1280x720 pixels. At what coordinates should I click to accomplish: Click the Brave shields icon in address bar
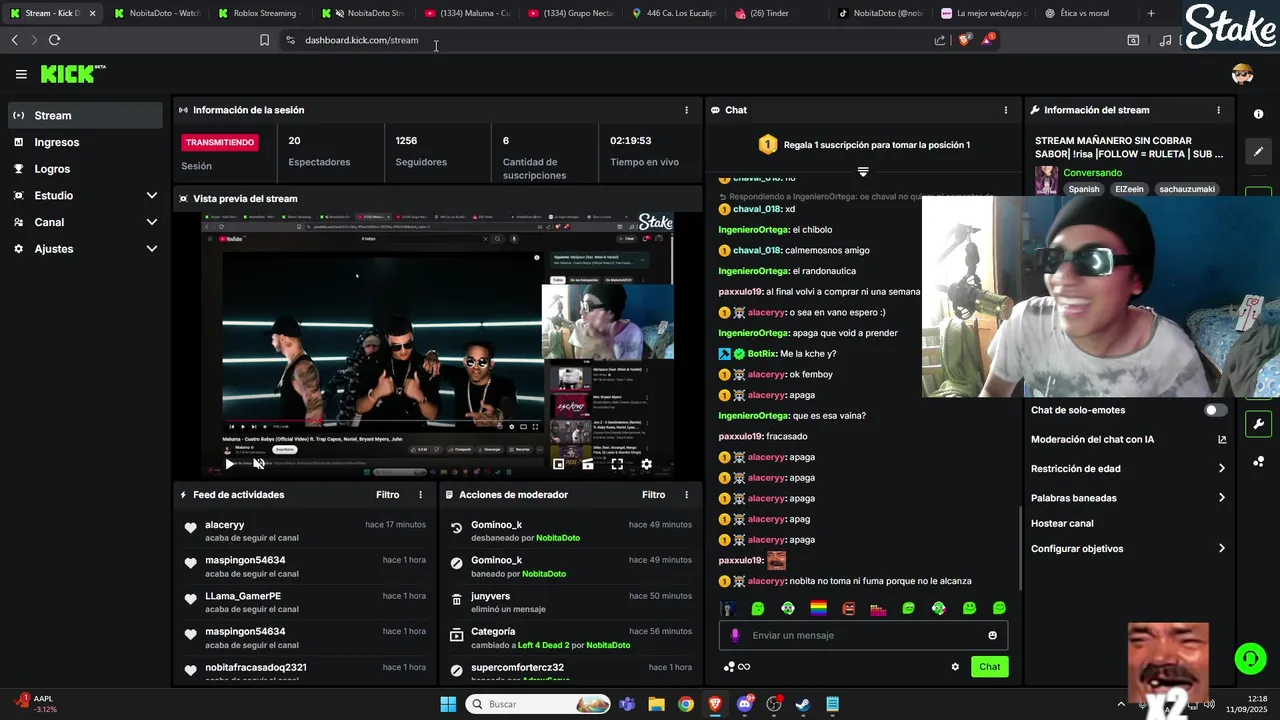point(964,40)
